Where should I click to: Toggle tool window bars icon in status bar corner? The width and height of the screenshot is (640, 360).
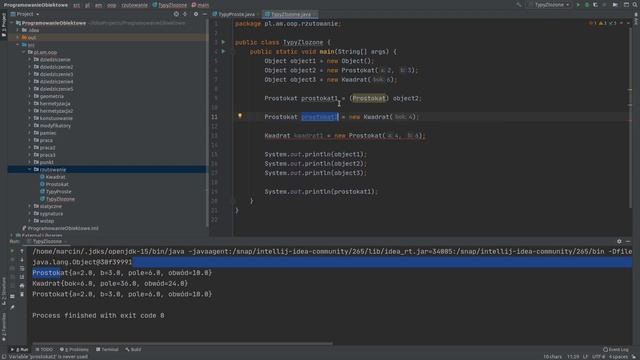tap(3, 356)
